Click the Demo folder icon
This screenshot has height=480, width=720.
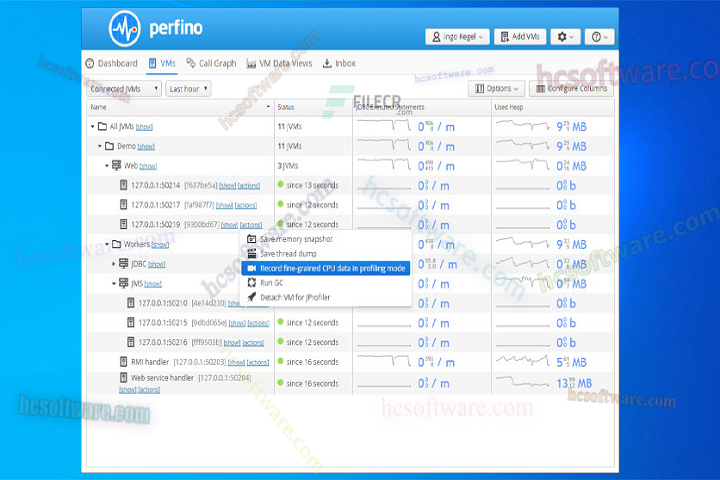click(109, 146)
